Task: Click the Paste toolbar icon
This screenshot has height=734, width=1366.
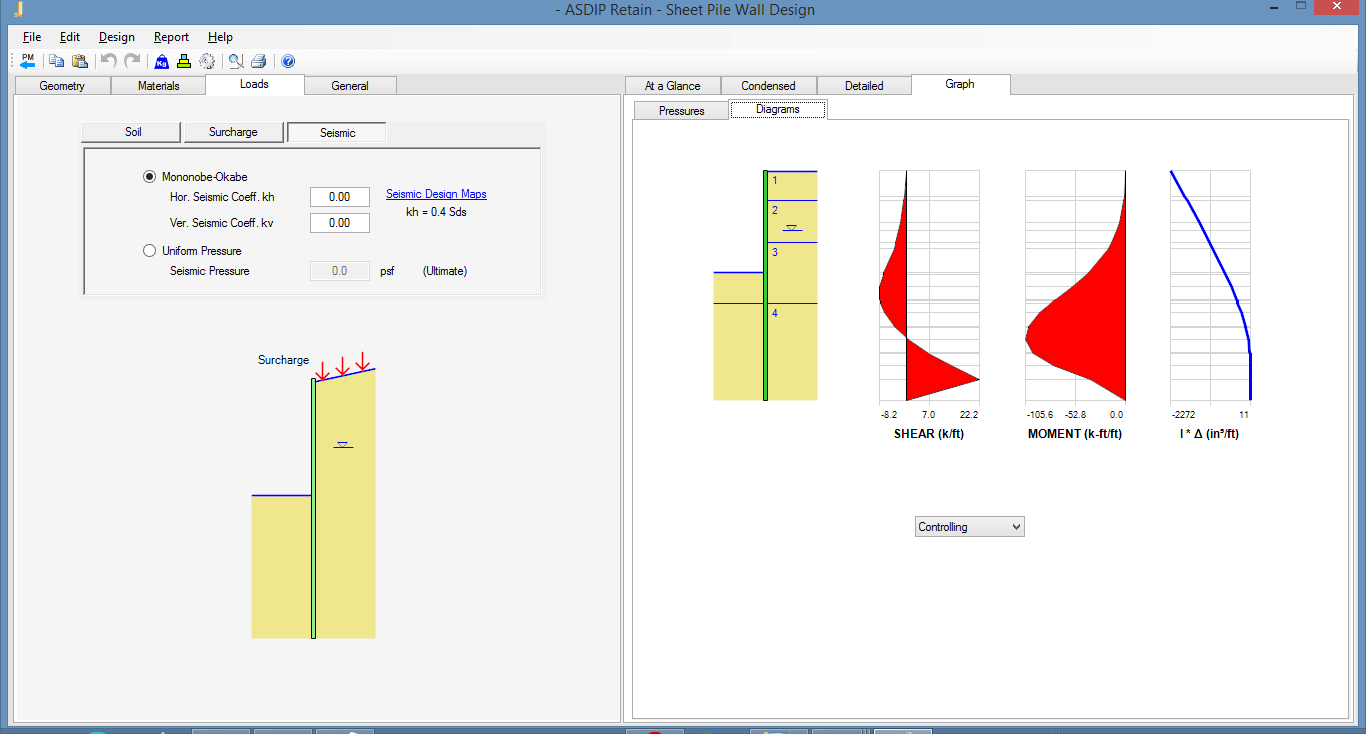Action: 80,61
